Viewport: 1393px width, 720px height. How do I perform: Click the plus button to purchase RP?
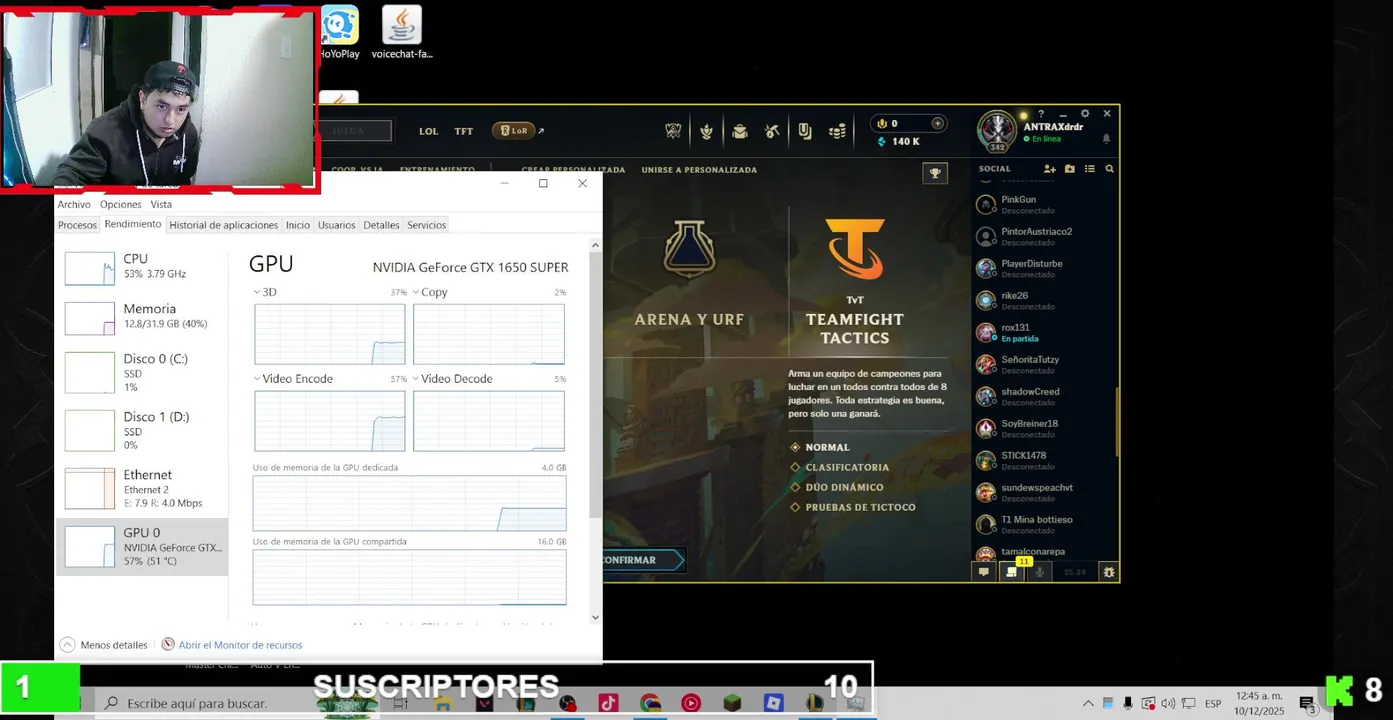point(937,123)
